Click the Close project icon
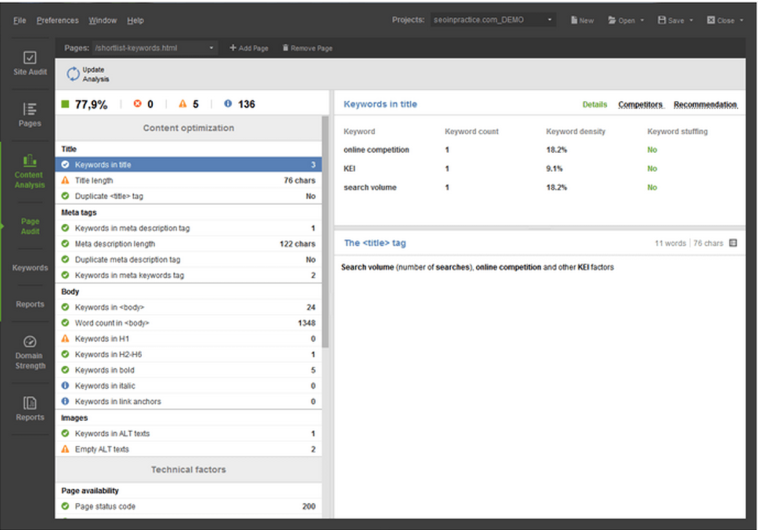The width and height of the screenshot is (760, 530). click(711, 20)
